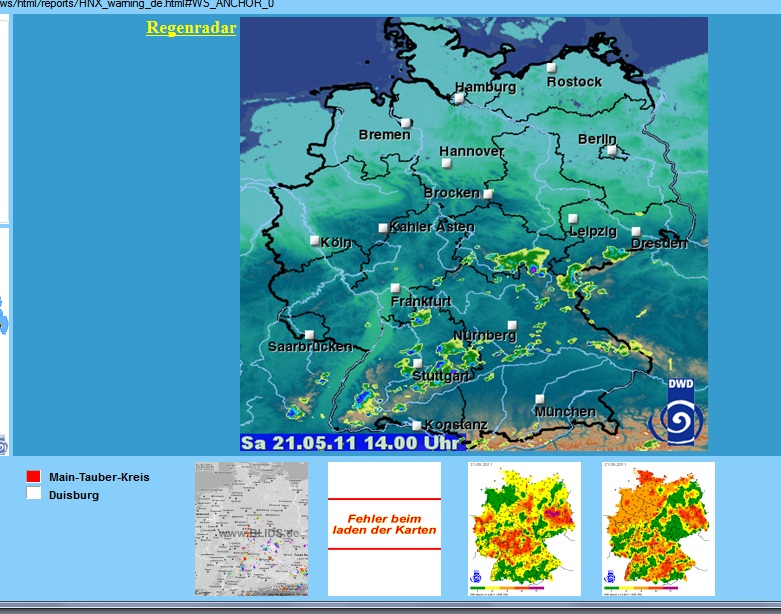Select the Frankfurt map marker
The image size is (781, 614).
pos(395,288)
